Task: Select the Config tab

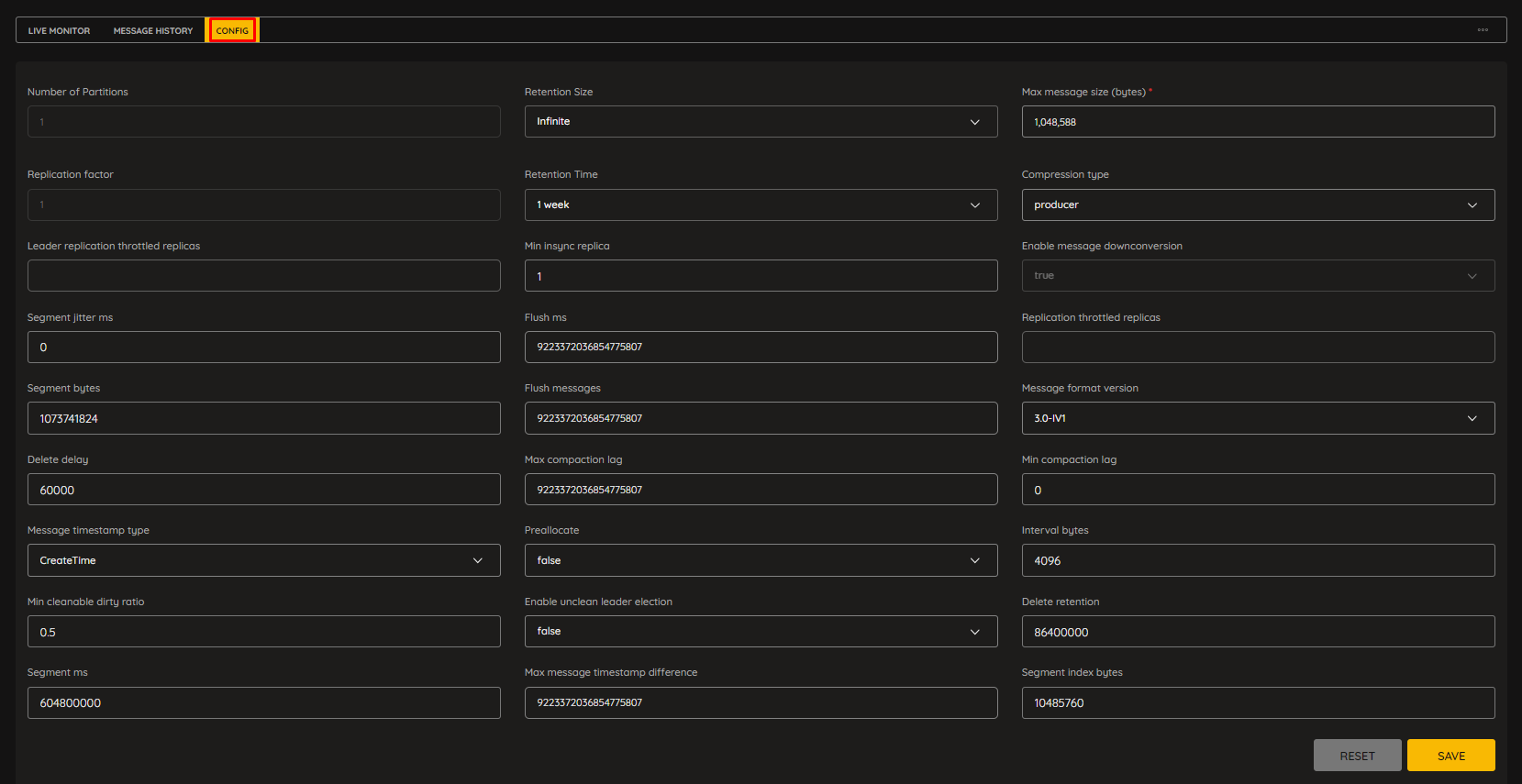Action: pos(232,30)
